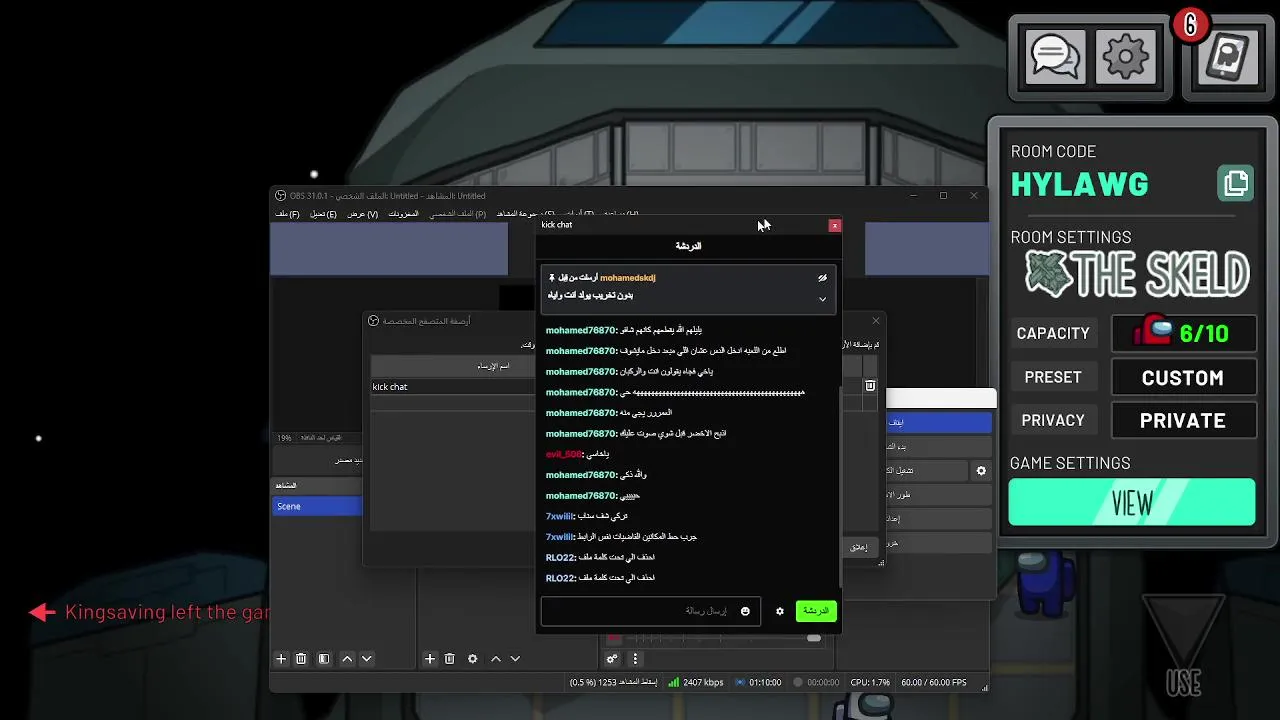Image resolution: width=1280 pixels, height=720 pixels.
Task: Adjust the audio mixer volume slider
Action: 814,638
